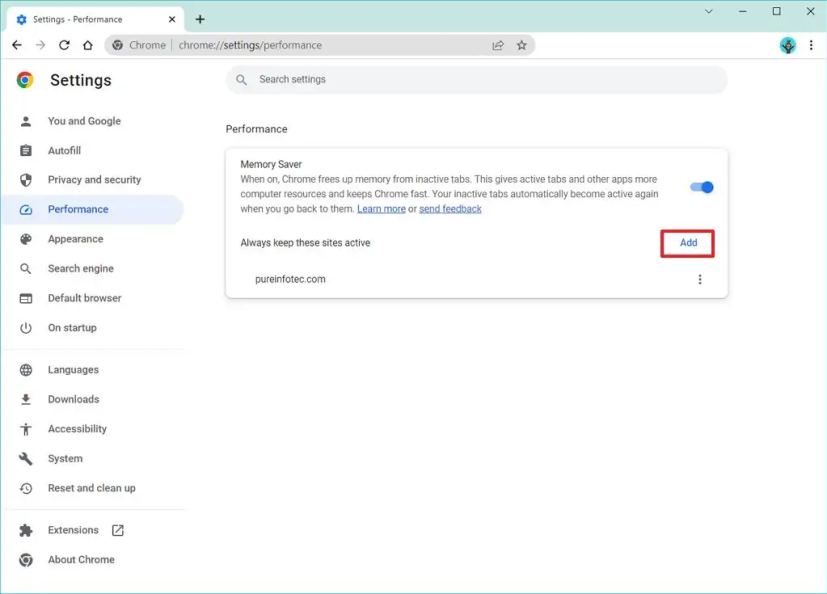Click the share page icon in address bar
The height and width of the screenshot is (594, 827).
(x=498, y=45)
